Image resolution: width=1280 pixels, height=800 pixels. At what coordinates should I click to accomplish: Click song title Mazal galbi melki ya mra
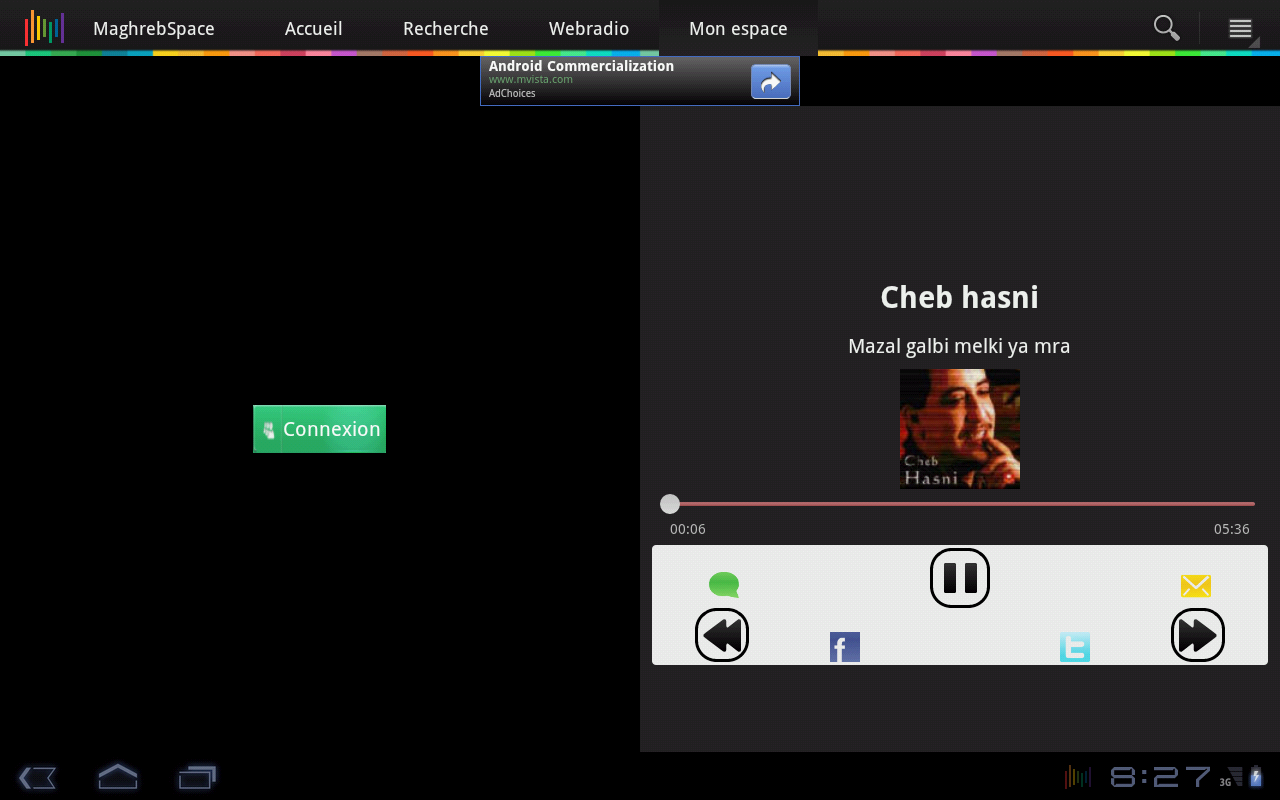[x=959, y=346]
